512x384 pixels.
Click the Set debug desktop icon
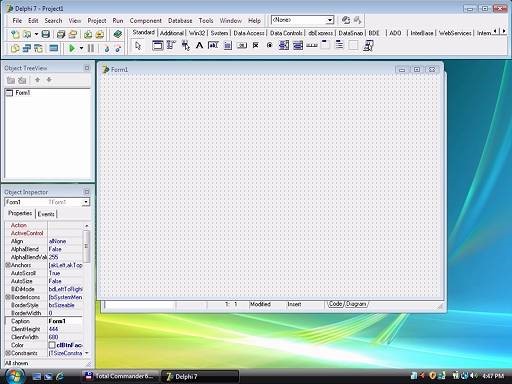(357, 20)
